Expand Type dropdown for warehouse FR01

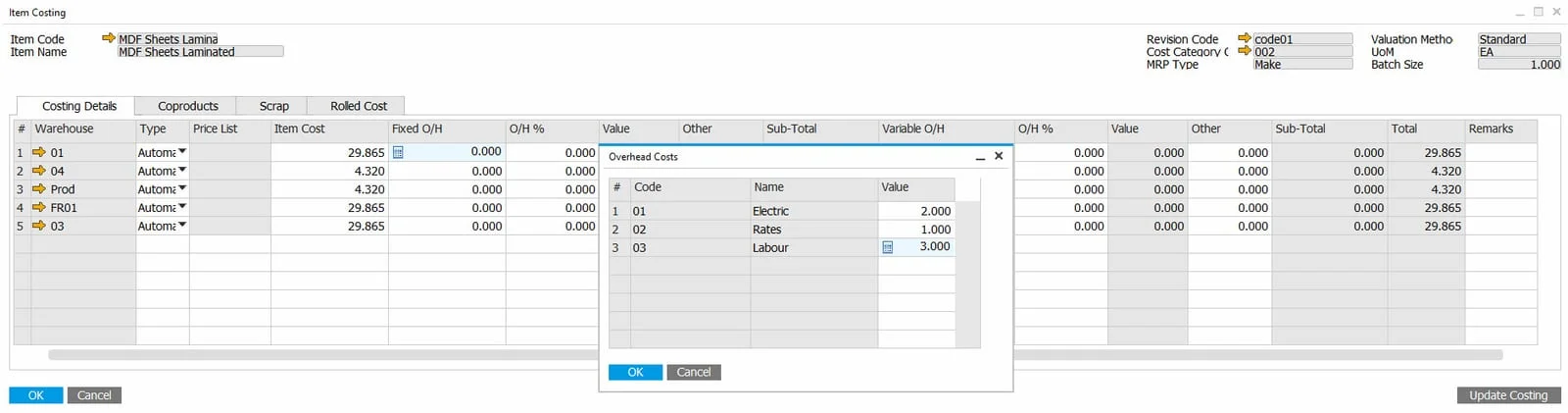click(x=182, y=207)
